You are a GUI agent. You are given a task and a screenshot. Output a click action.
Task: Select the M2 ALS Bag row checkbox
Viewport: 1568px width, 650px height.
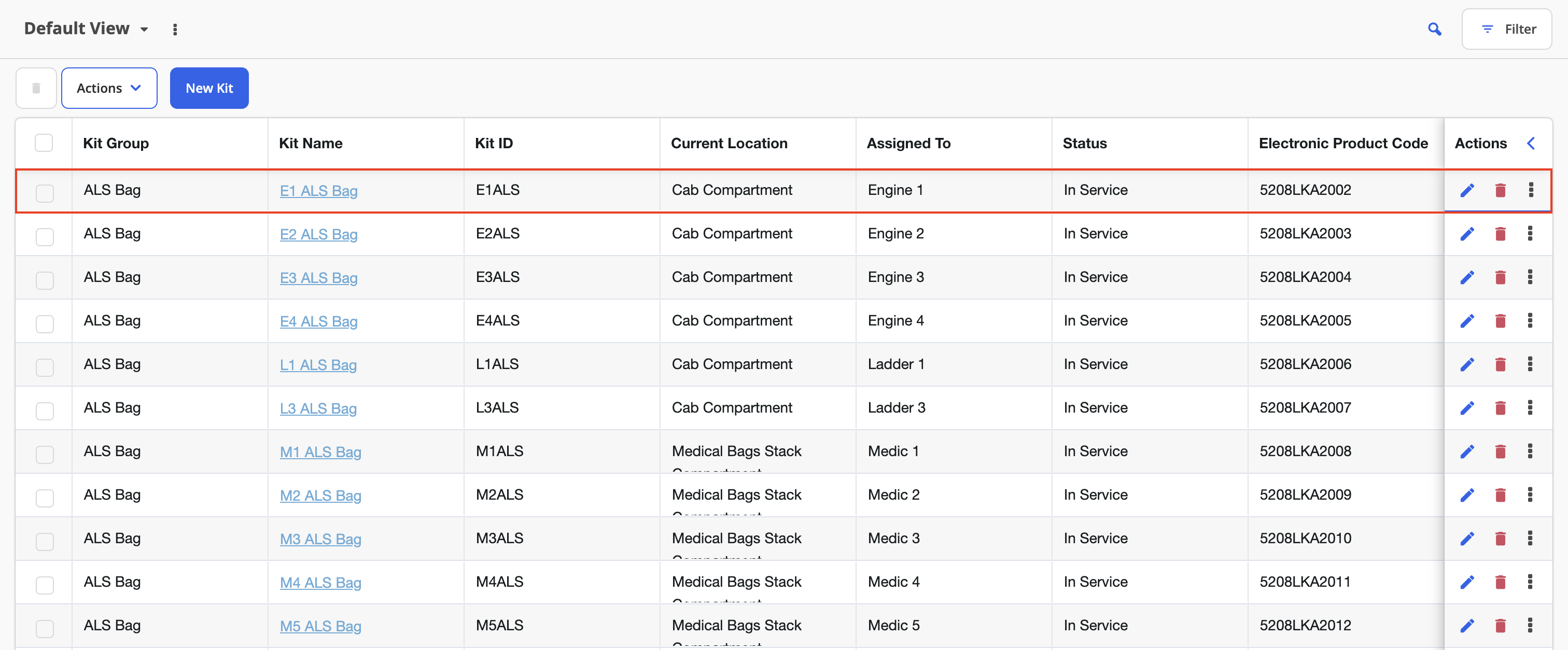click(x=45, y=498)
